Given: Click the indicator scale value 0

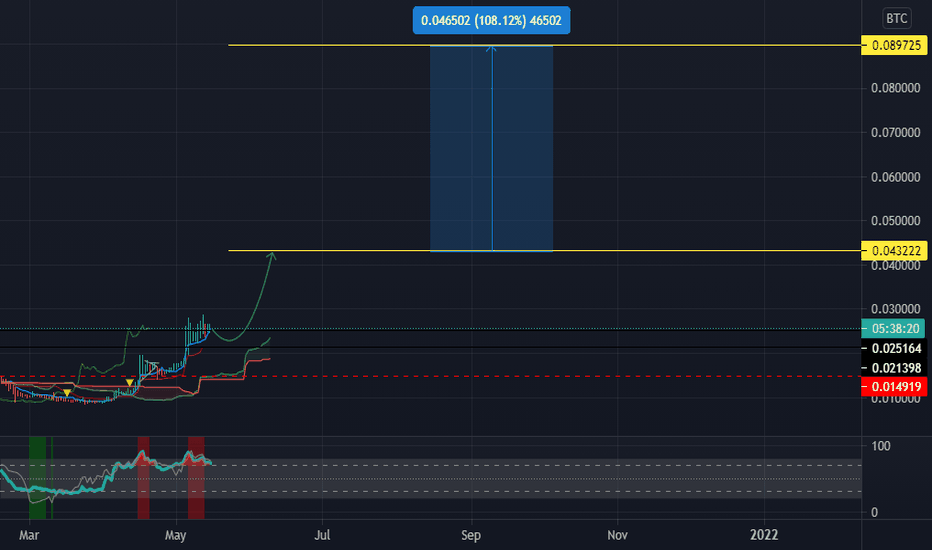Looking at the screenshot, I should (874, 513).
